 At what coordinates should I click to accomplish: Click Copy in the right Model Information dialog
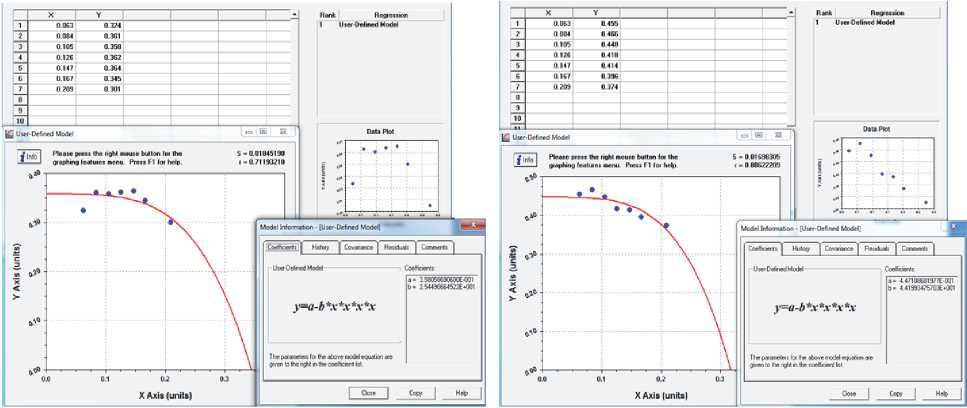click(898, 393)
